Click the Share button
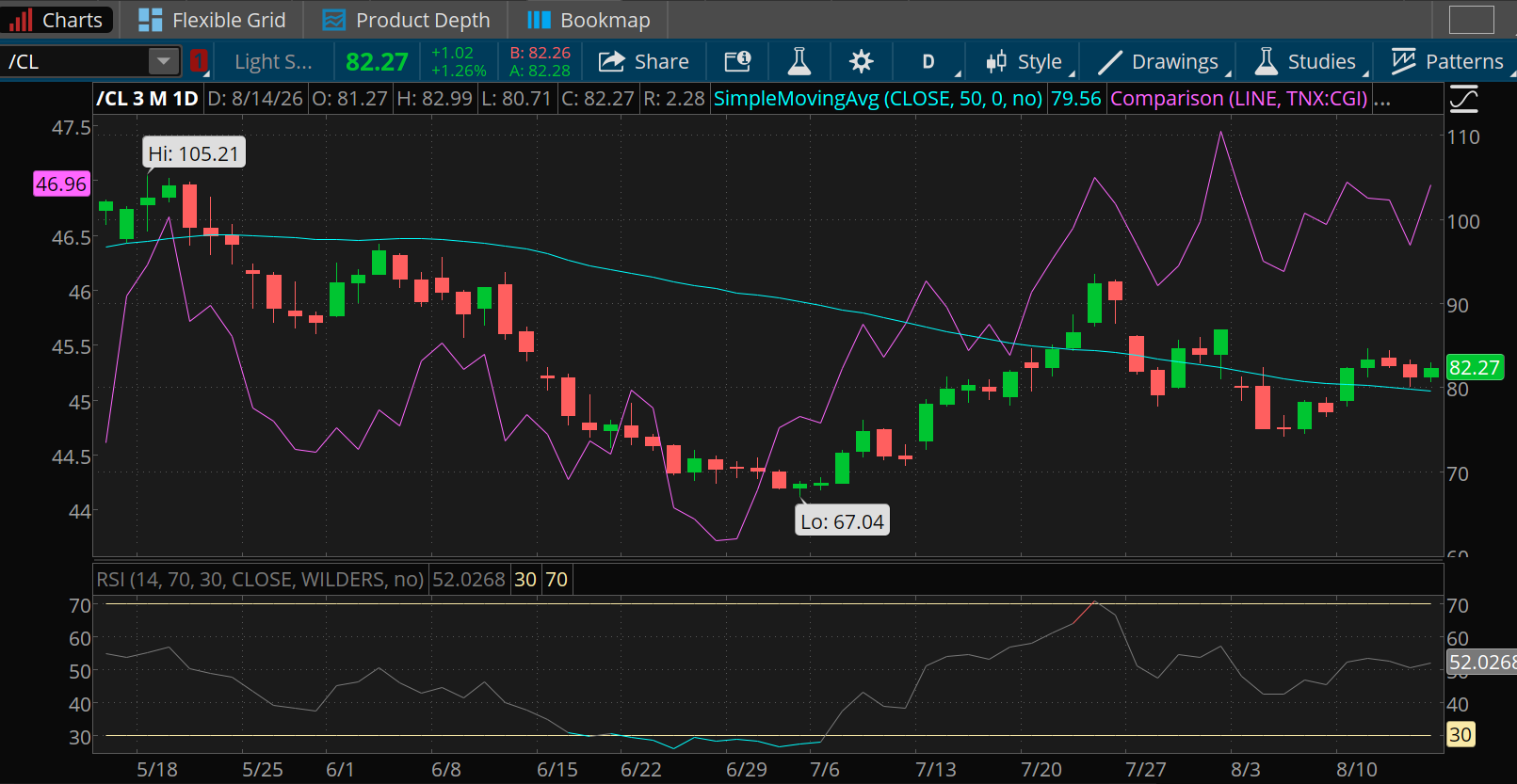1517x784 pixels. [x=644, y=62]
